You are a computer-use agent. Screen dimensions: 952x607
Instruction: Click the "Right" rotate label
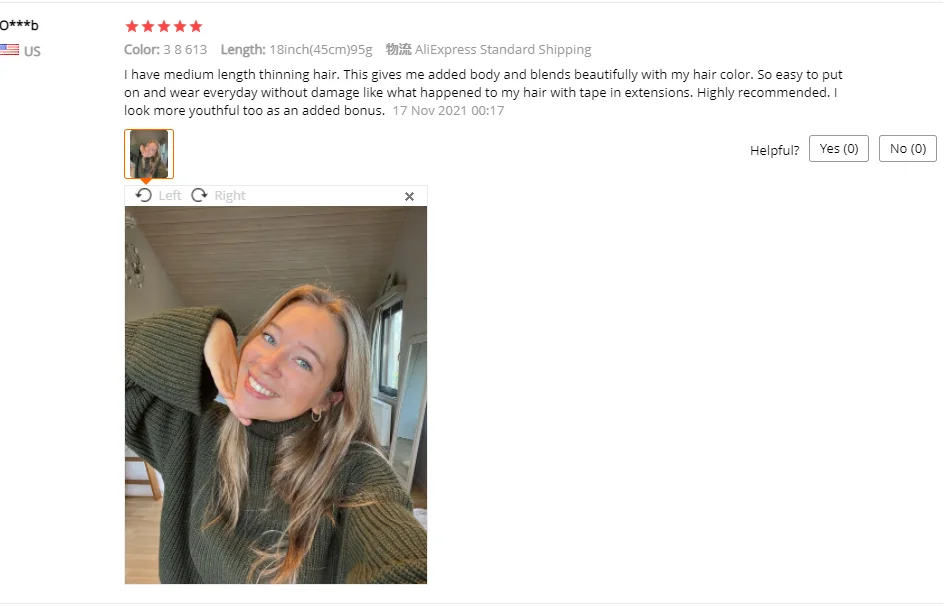coord(230,195)
